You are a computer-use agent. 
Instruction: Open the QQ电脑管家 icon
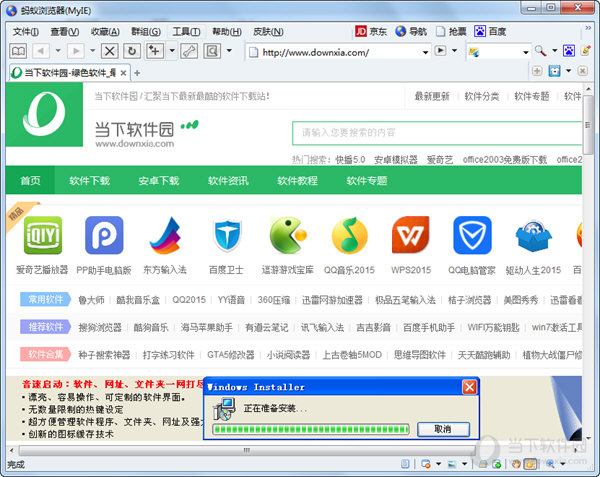pyautogui.click(x=472, y=235)
